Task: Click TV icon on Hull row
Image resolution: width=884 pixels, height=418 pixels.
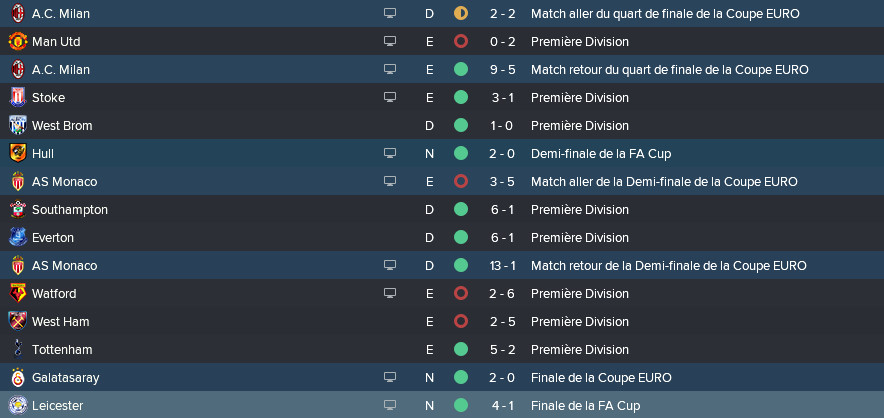Action: pyautogui.click(x=390, y=153)
